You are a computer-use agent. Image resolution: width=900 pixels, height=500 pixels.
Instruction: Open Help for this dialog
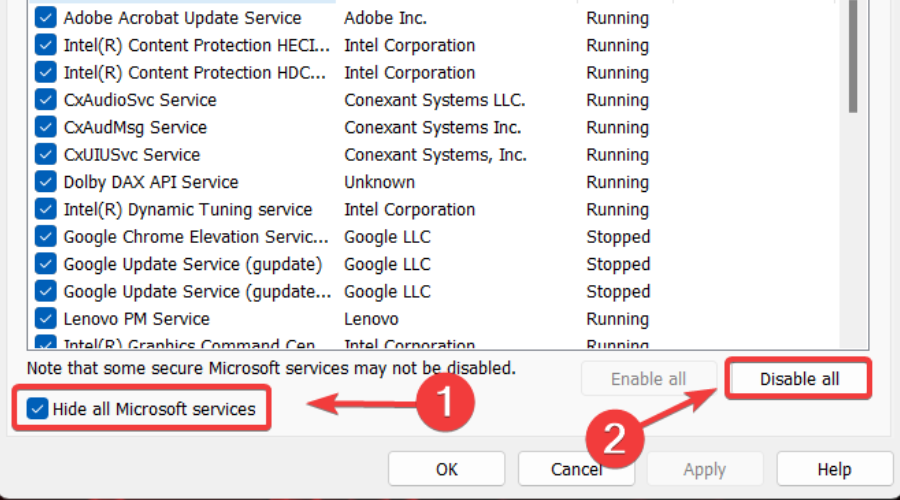pos(834,468)
